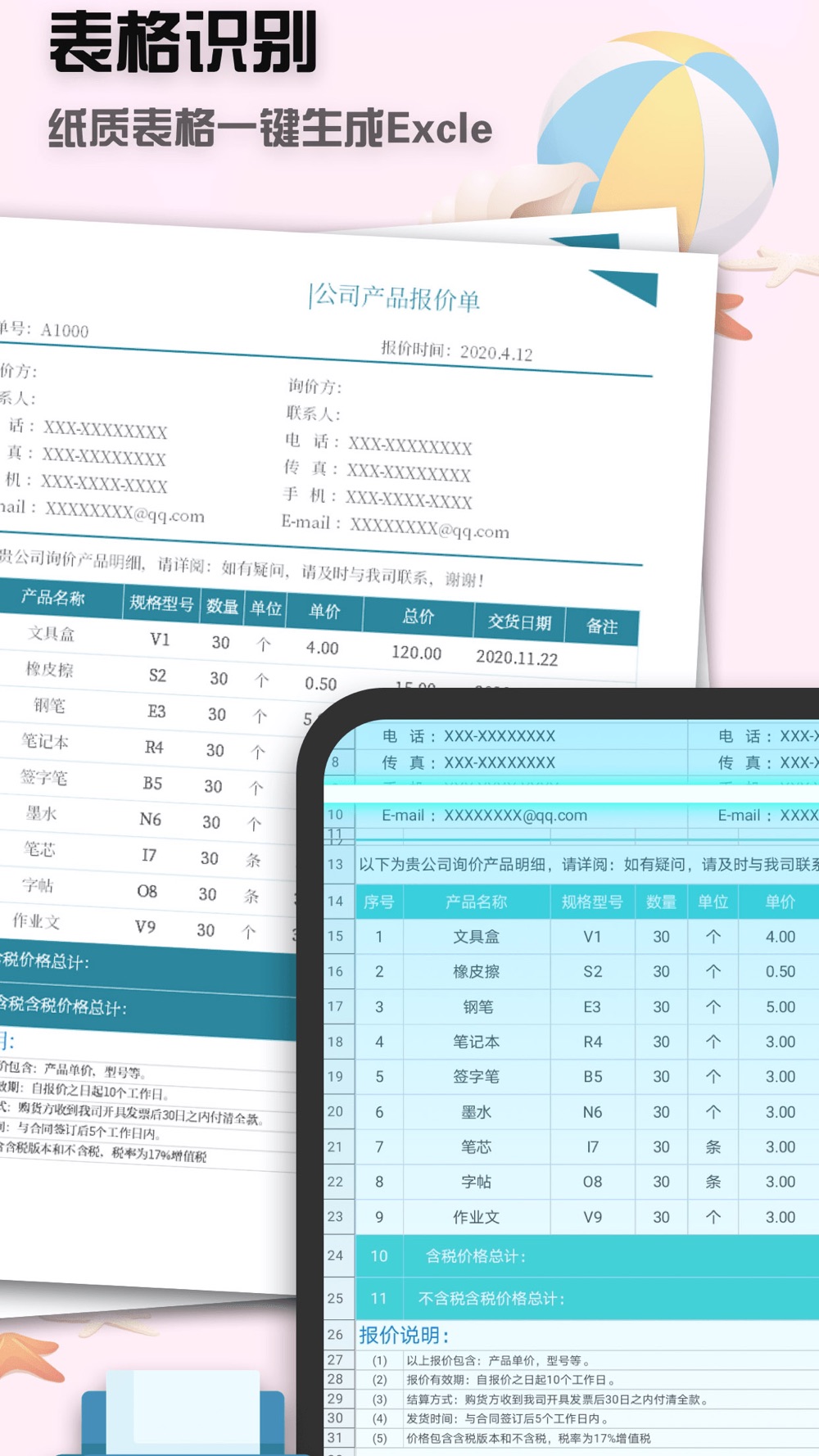The width and height of the screenshot is (819, 1456).
Task: Select "橡皮擦" in the paper document table
Action: (49, 669)
